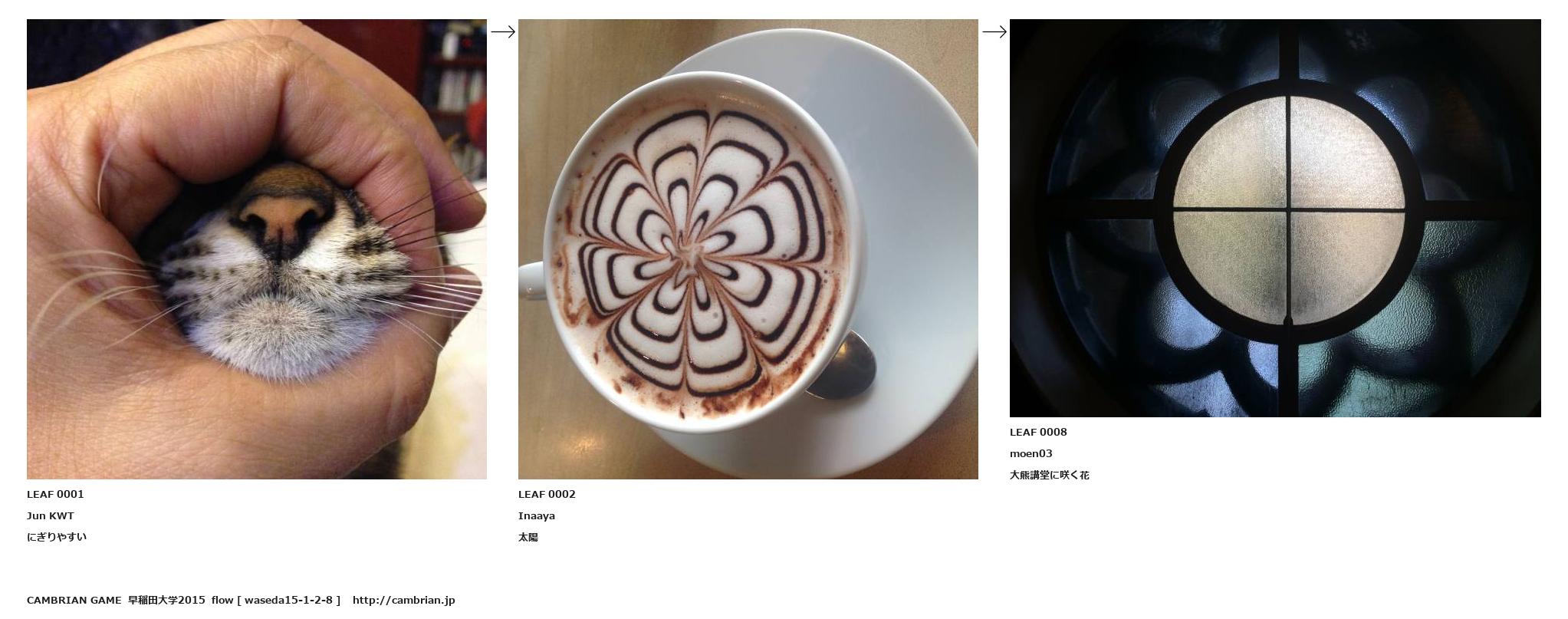Open the cat nose in hand photo
1568x619 pixels.
click(257, 249)
